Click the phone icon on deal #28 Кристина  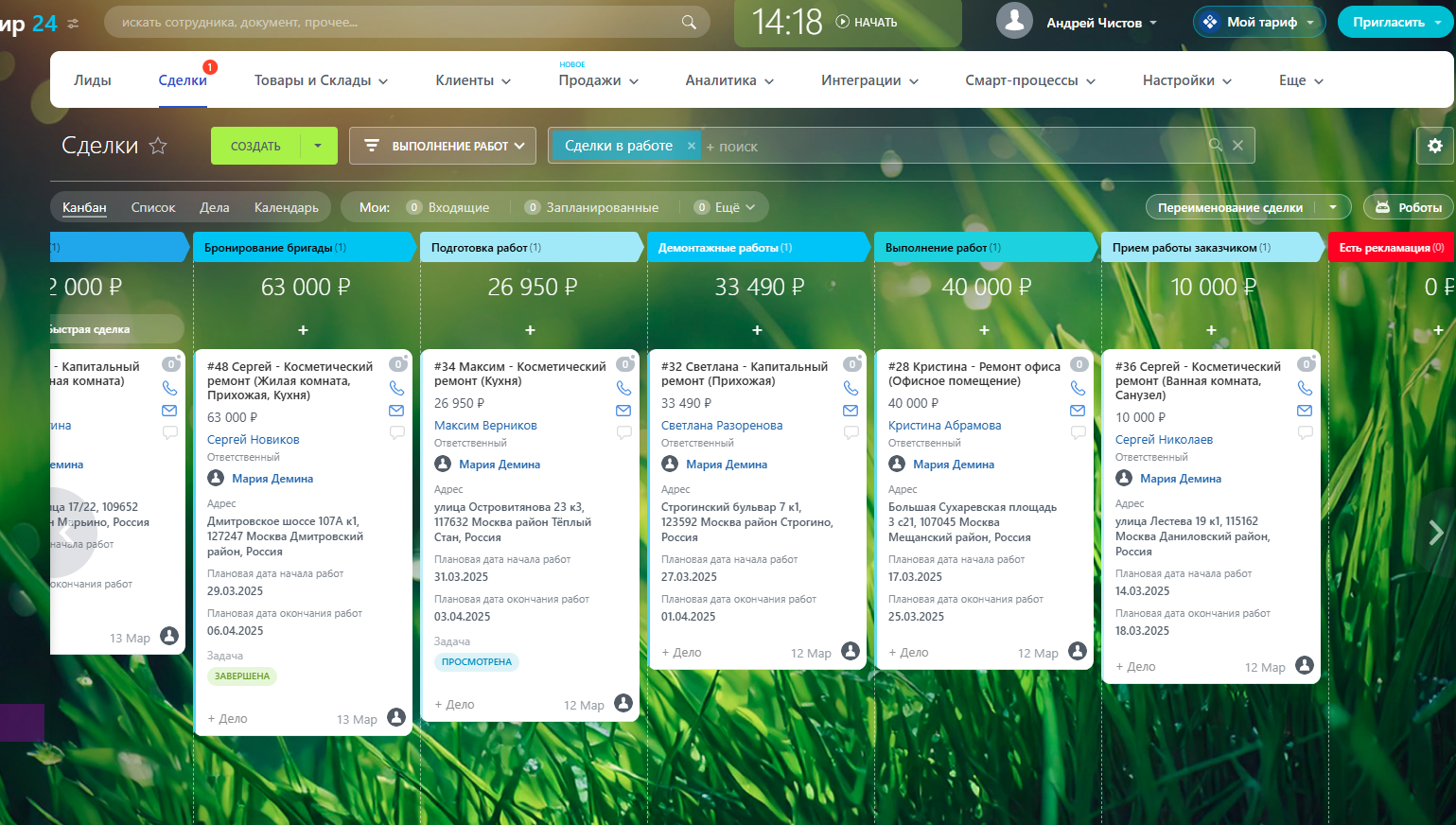(x=1078, y=388)
